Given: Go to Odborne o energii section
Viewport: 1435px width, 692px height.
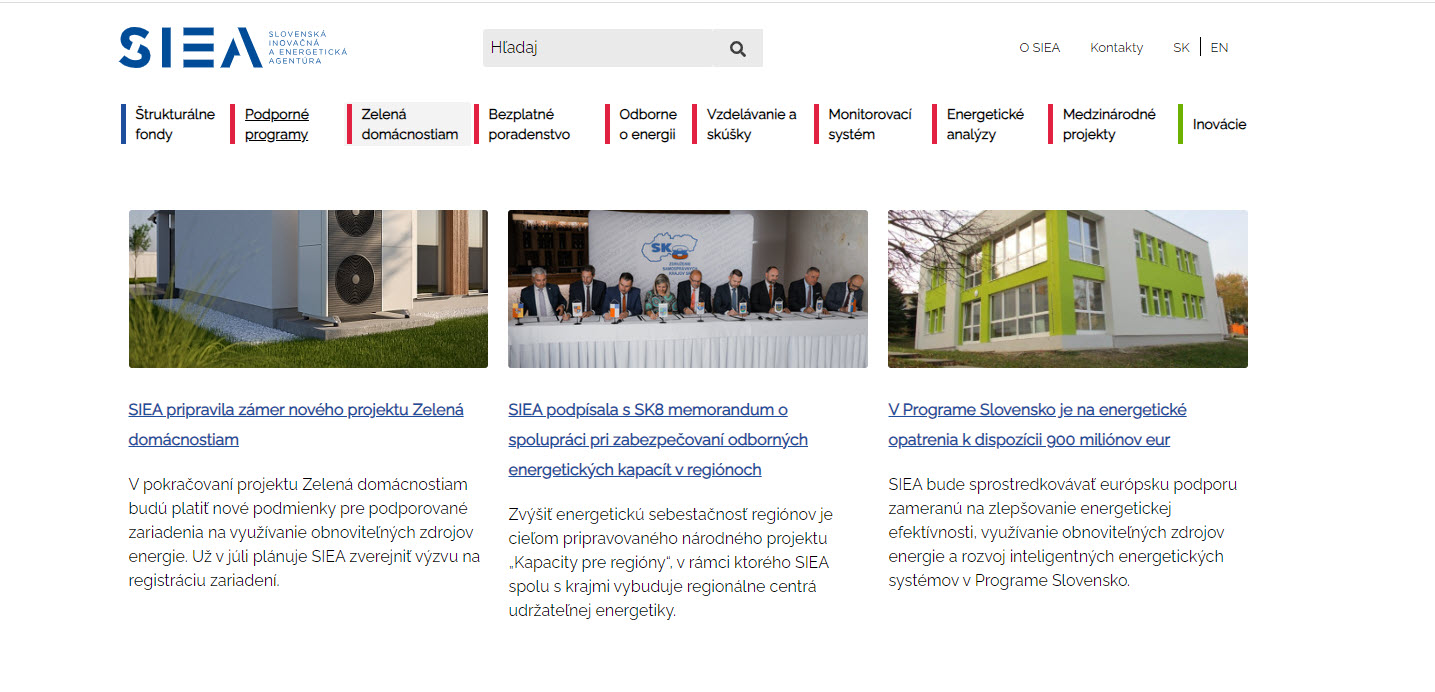Looking at the screenshot, I should 648,123.
